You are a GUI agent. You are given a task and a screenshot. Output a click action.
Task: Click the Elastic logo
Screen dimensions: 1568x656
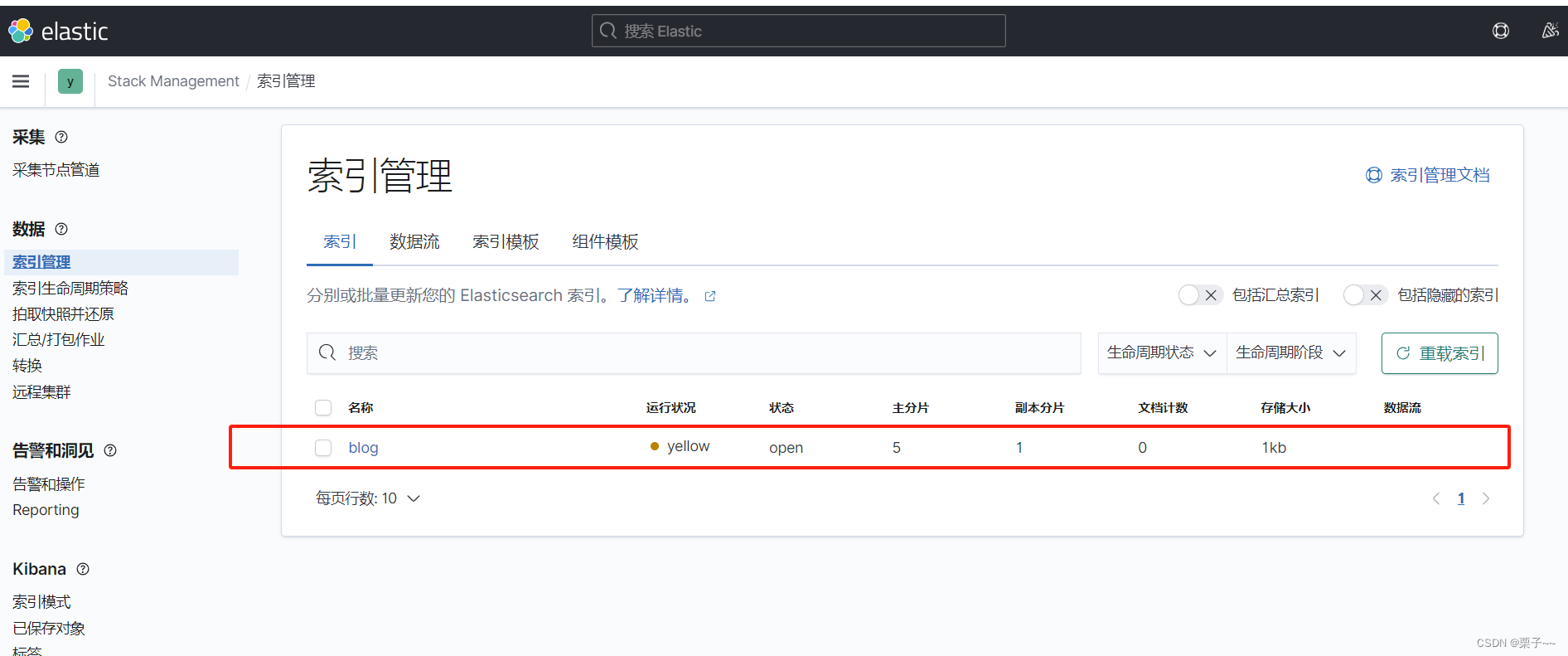click(x=58, y=31)
